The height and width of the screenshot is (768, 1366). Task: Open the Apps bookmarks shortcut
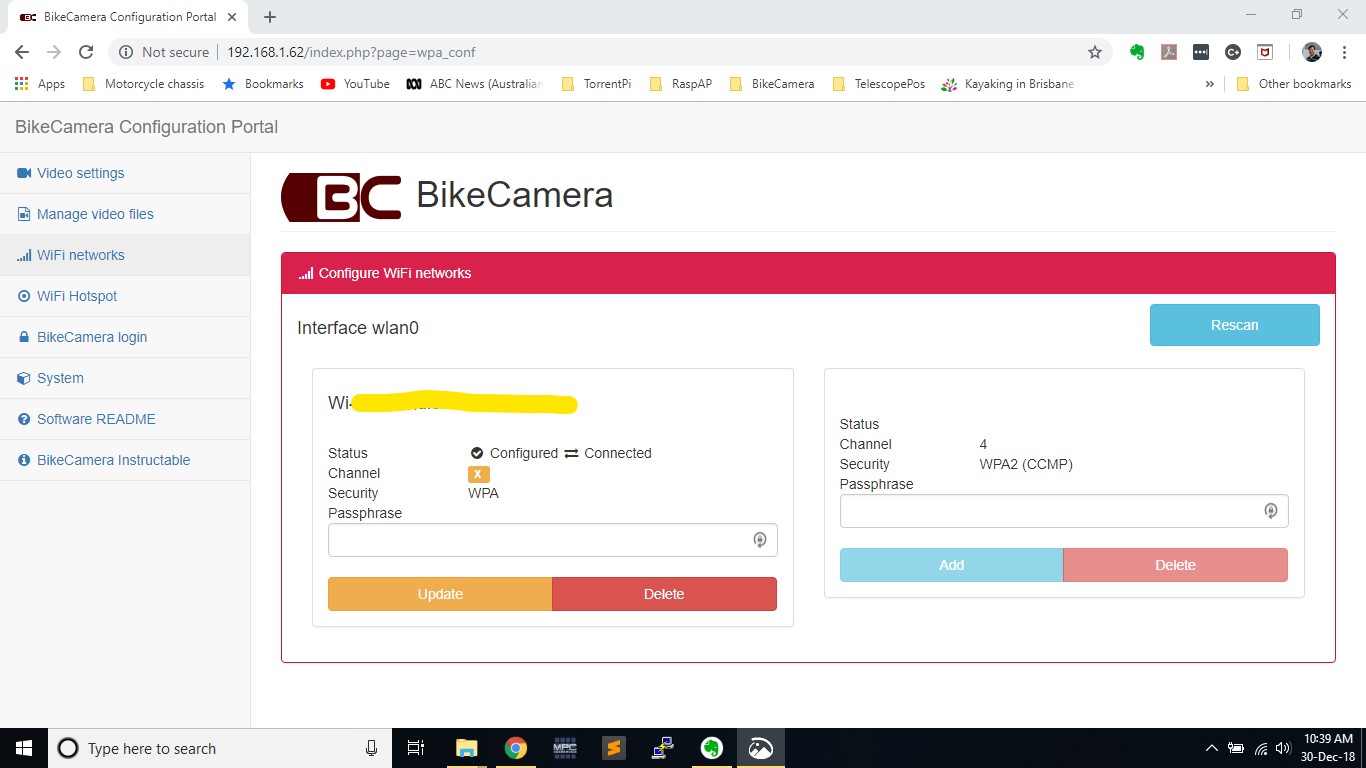[x=40, y=84]
